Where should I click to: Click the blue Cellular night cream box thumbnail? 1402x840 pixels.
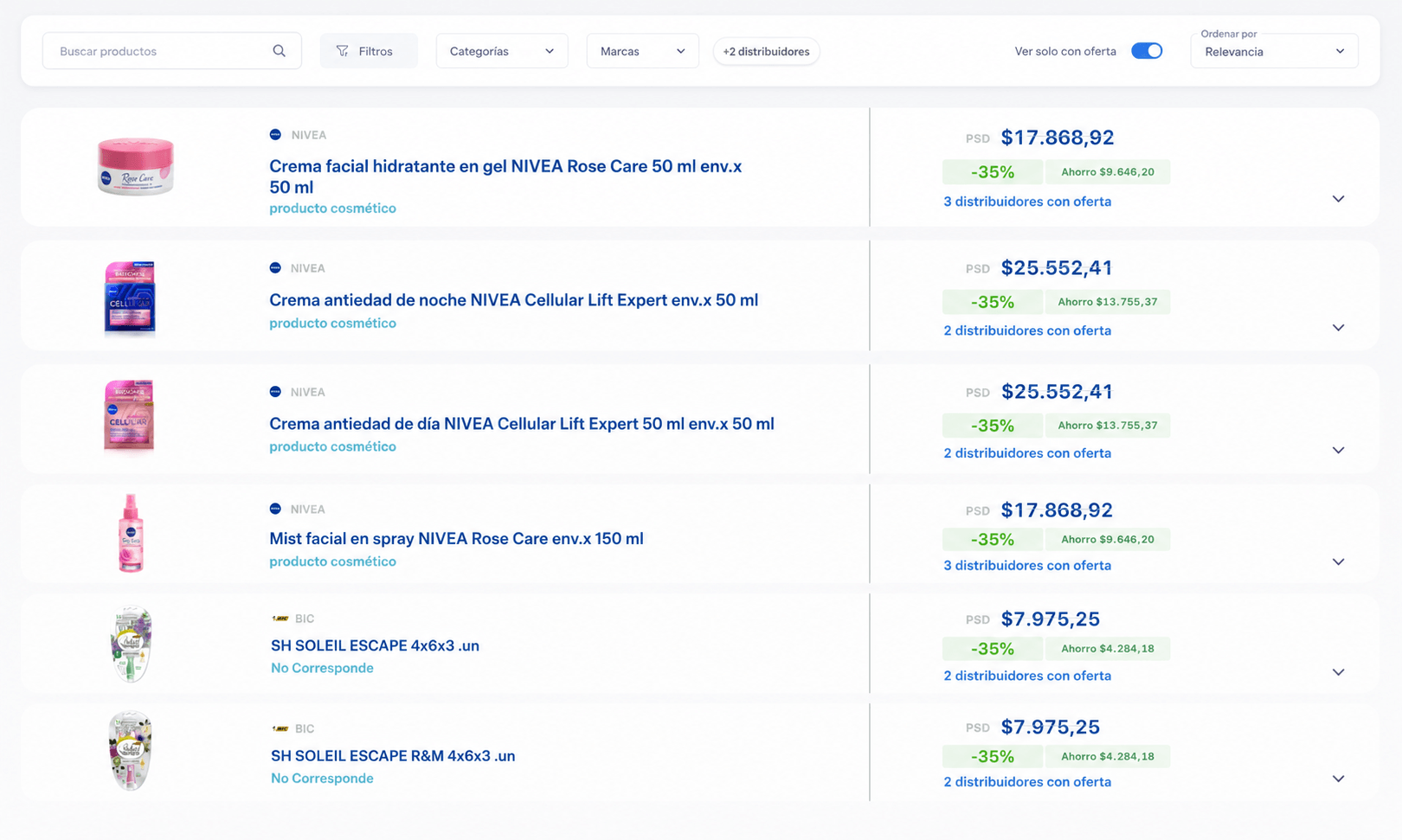tap(130, 298)
